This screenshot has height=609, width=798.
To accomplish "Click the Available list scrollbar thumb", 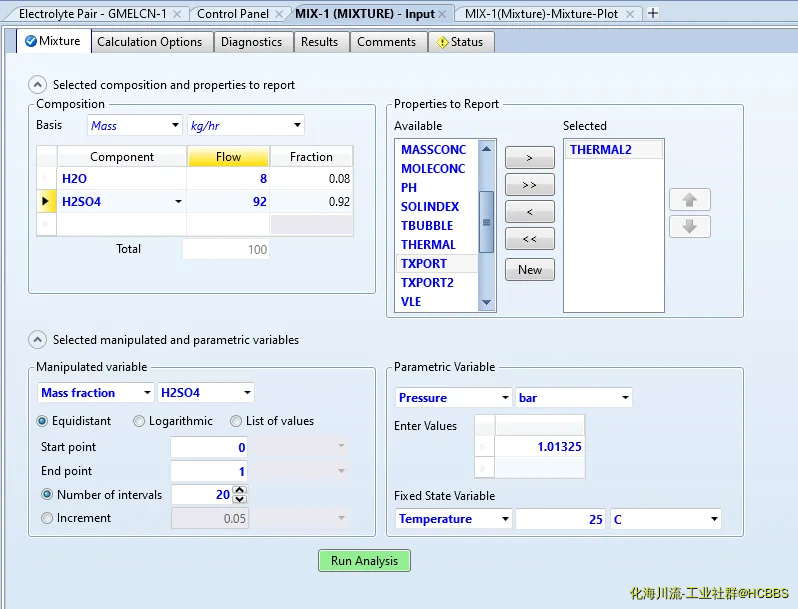I will (487, 222).
